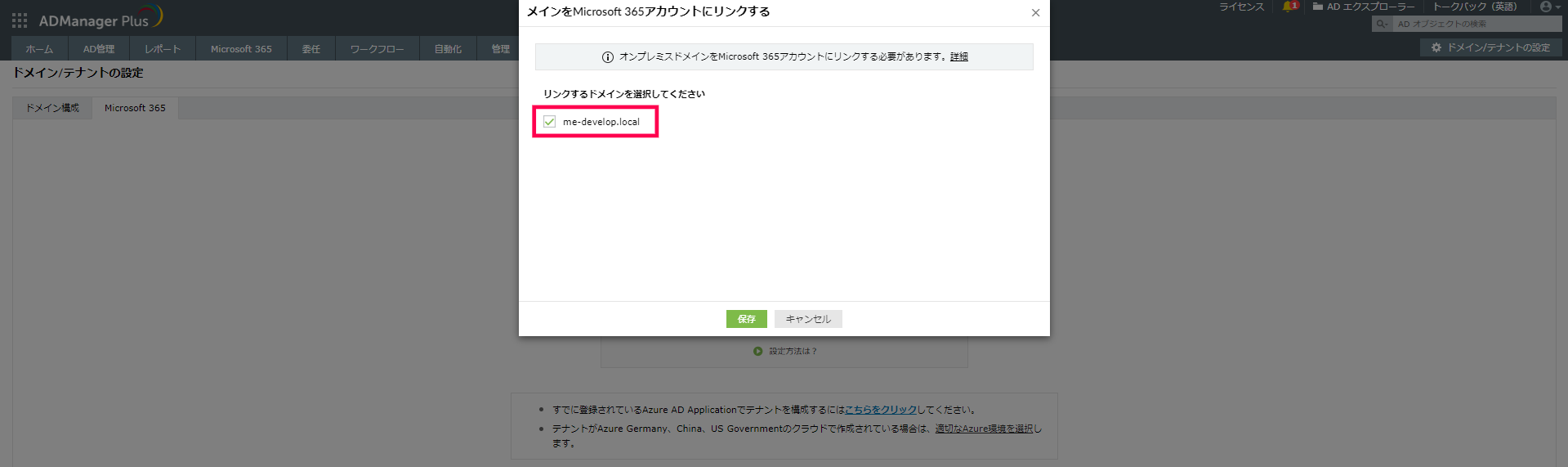Click the キャンセル button
This screenshot has width=1568, height=467.
click(808, 319)
